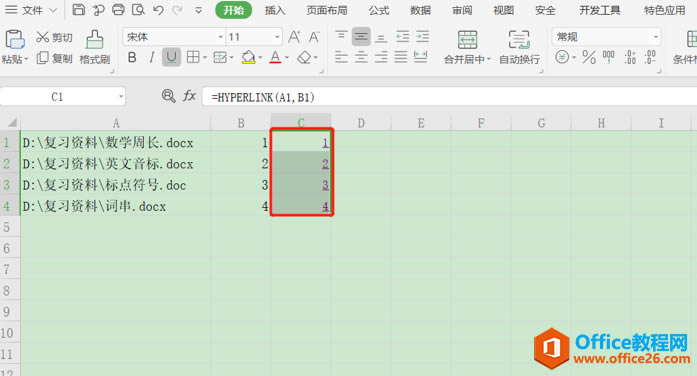Open Print Preview icon
Screen dimensions: 697x376
click(138, 10)
